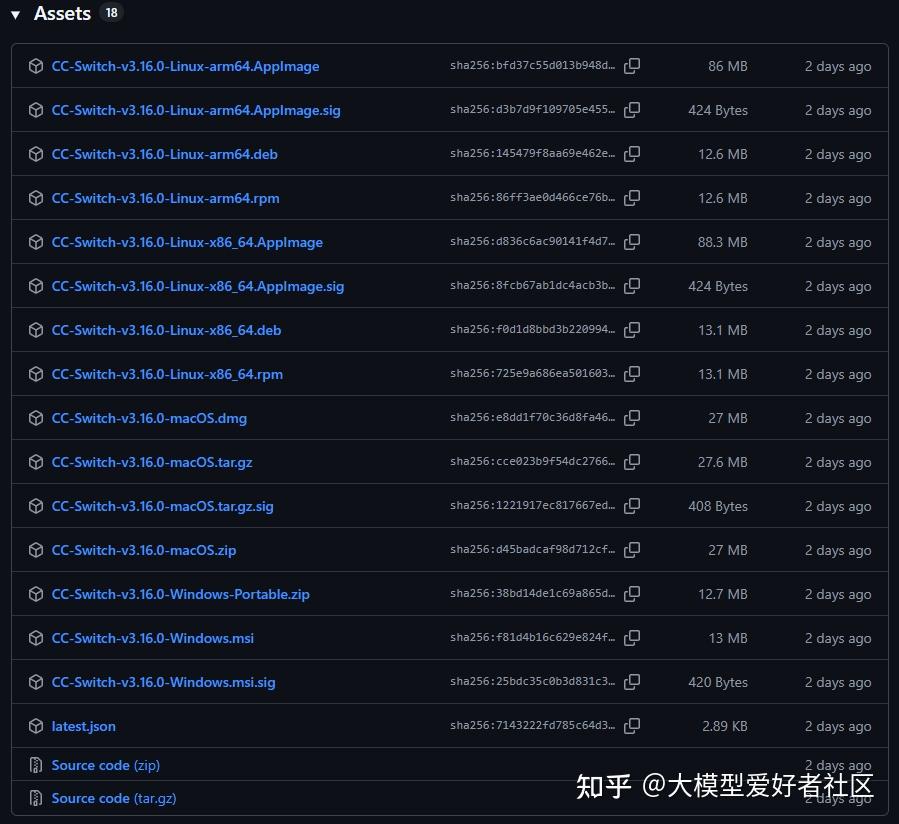Screen dimensions: 899x824
Task: Download CC-Switch-v3.16.0-Linux-arm64.AppImage.sig
Action: coord(196,110)
